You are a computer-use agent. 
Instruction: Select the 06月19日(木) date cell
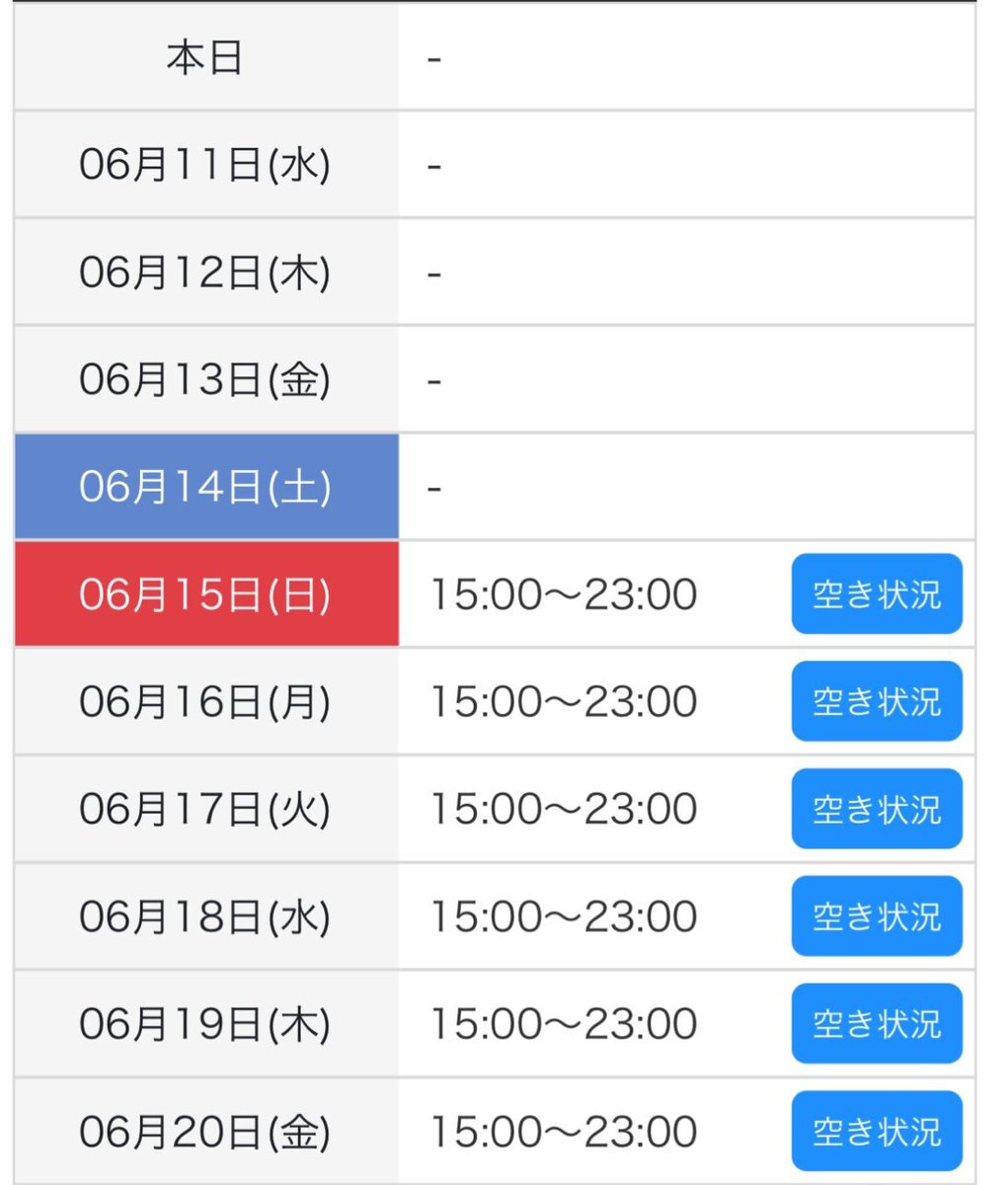coord(206,1024)
